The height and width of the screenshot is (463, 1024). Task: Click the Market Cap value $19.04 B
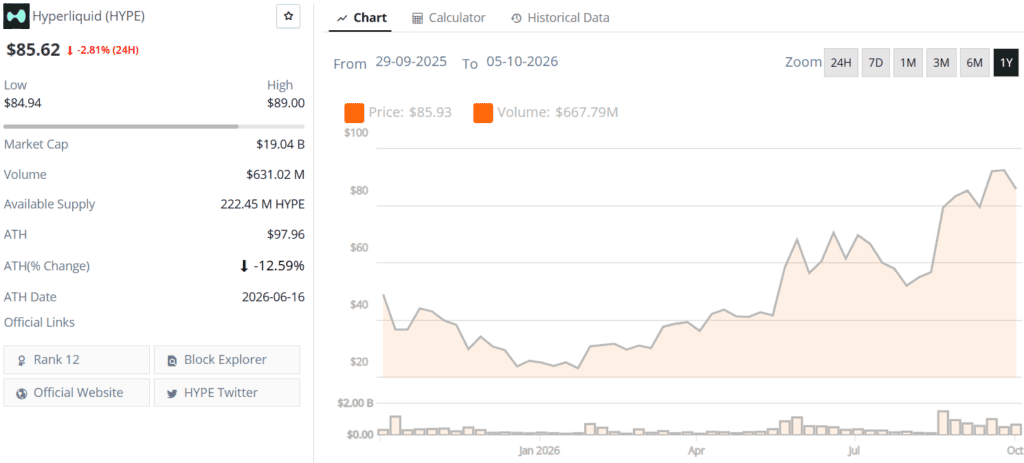point(280,144)
